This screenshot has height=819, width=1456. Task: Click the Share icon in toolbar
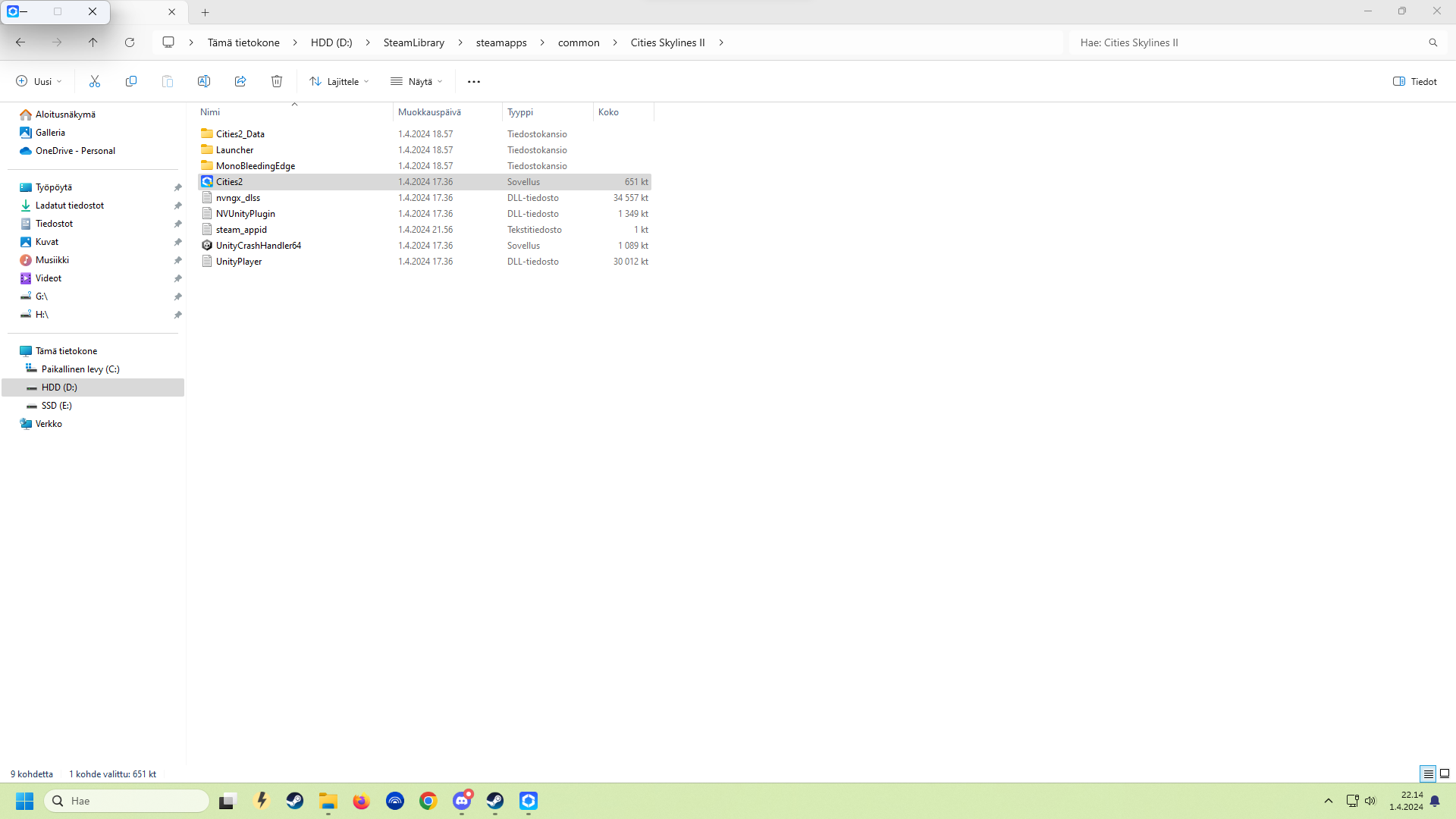pos(240,81)
